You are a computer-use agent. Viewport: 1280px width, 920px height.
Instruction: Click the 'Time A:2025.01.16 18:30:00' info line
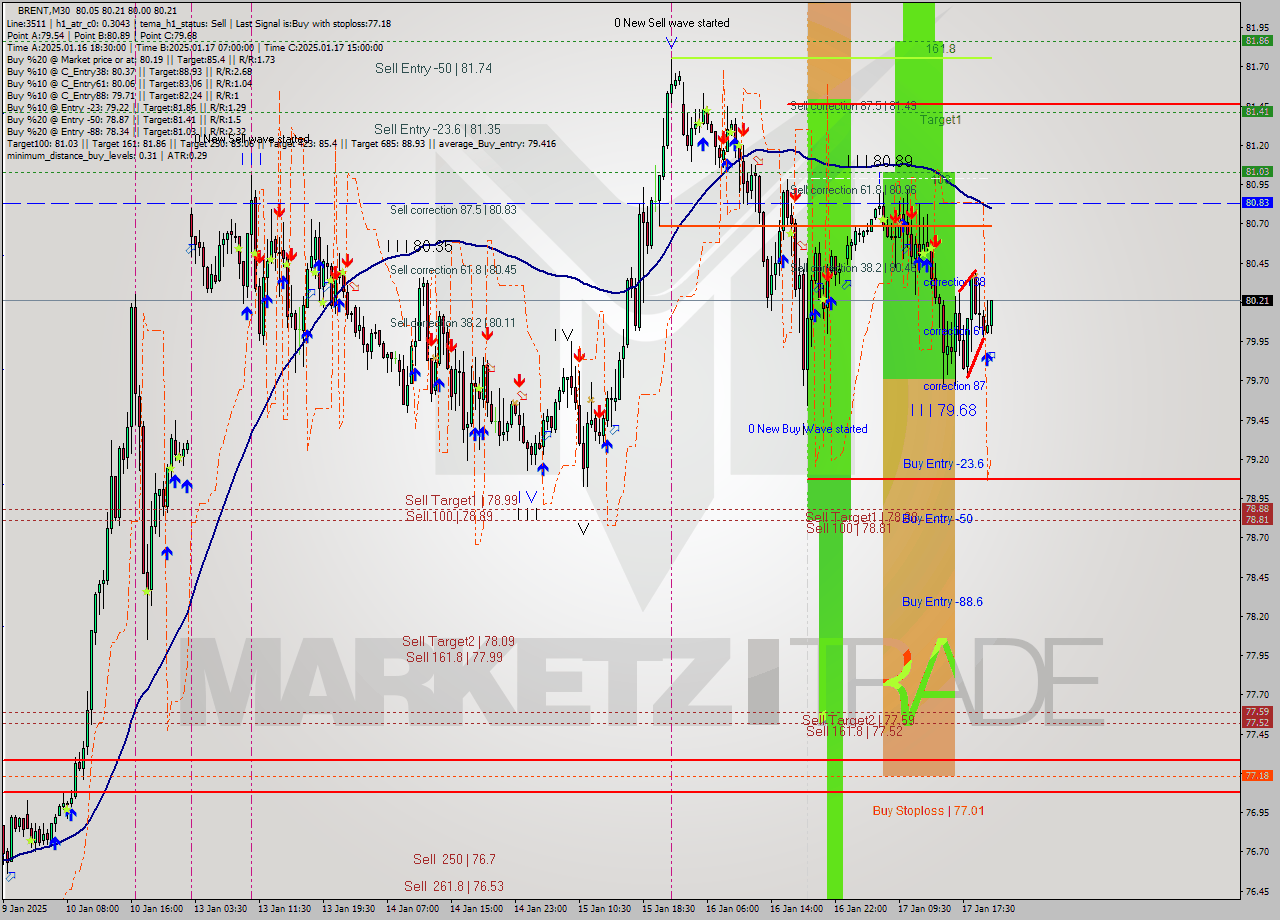click(66, 47)
